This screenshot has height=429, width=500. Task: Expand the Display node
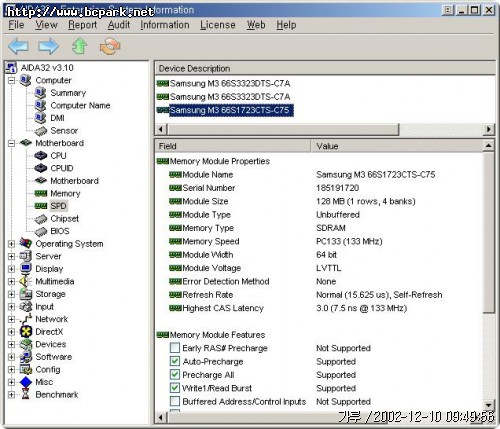pyautogui.click(x=11, y=269)
